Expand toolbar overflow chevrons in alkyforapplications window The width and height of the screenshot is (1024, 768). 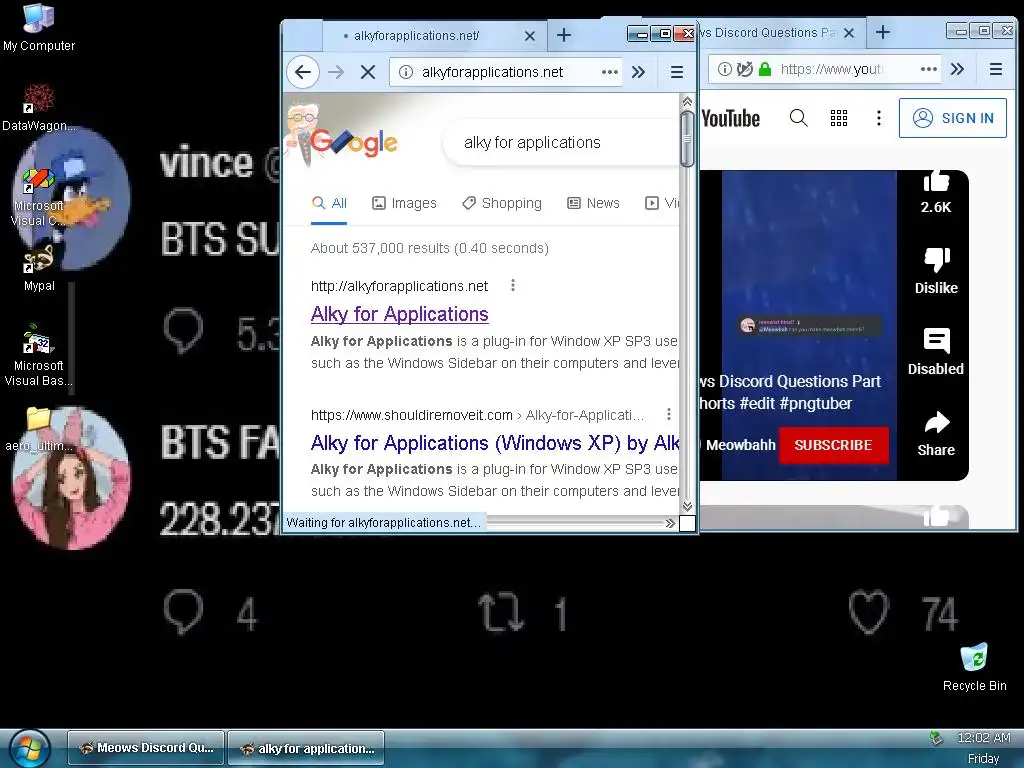pos(638,72)
